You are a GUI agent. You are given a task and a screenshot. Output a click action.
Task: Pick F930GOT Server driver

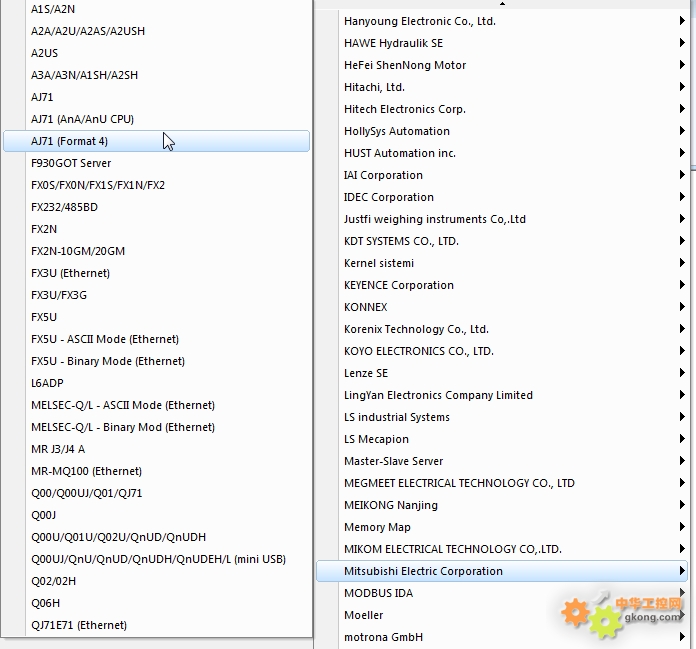pyautogui.click(x=156, y=163)
